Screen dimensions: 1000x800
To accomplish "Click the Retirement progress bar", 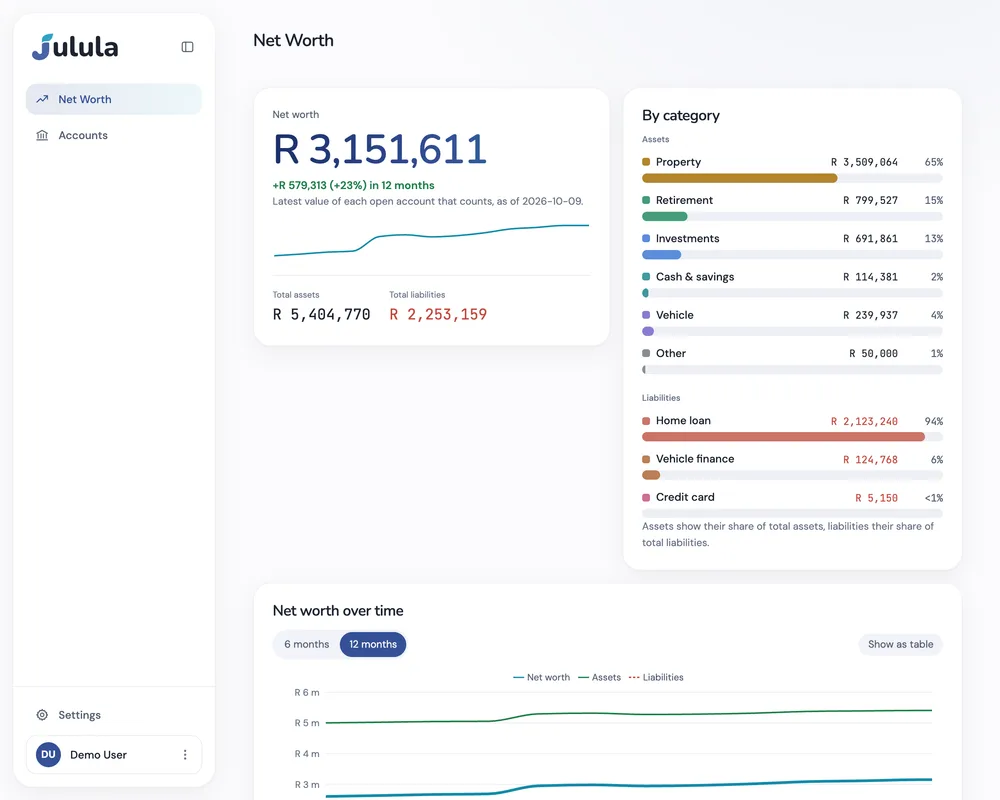I will (792, 216).
